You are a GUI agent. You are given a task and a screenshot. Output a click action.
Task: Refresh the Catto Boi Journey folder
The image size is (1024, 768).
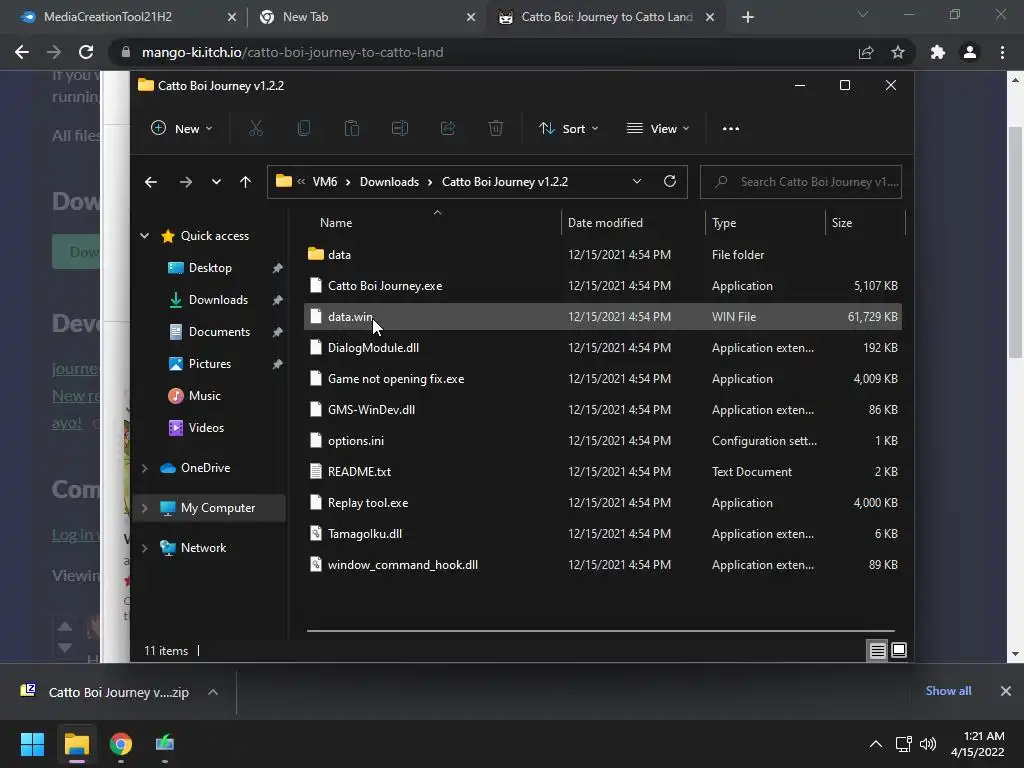(x=670, y=182)
